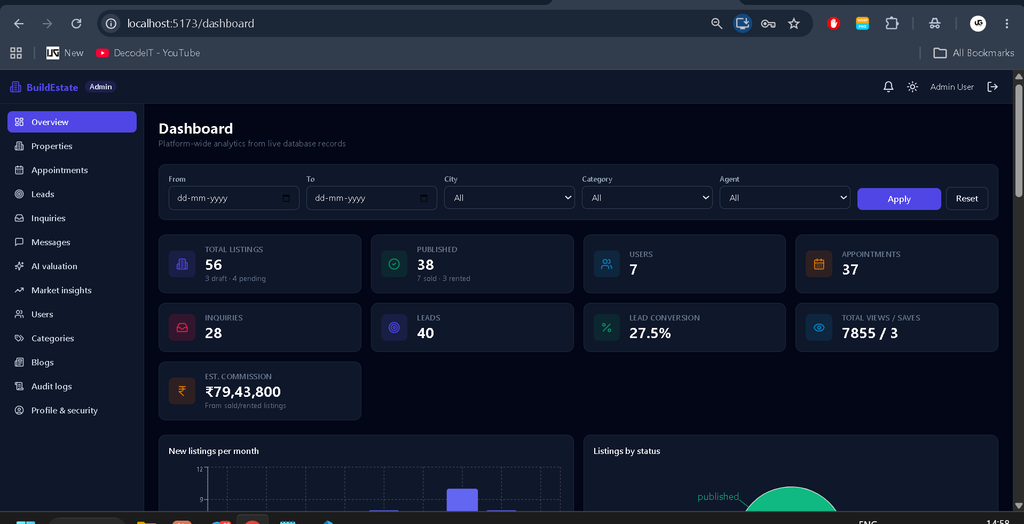
Task: Open Profile & security in the sidebar
Action: (x=72, y=410)
